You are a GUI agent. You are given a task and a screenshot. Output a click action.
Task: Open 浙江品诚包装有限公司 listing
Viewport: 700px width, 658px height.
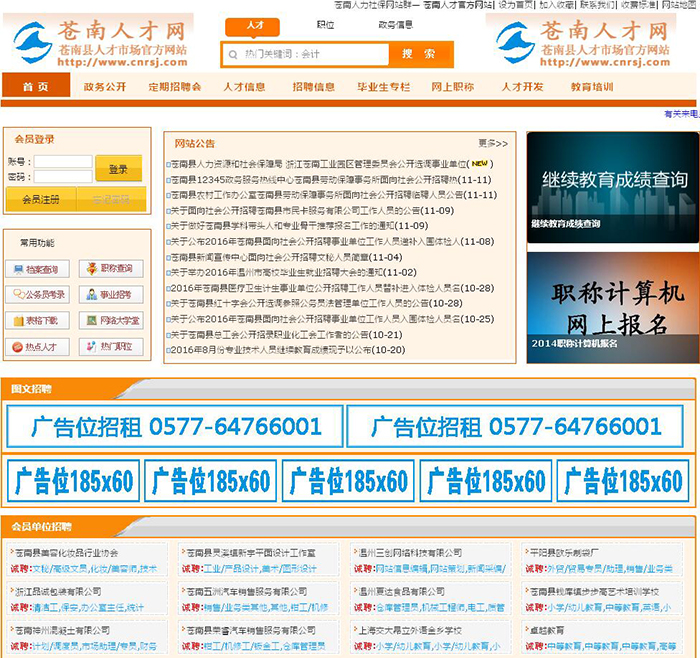tap(58, 591)
